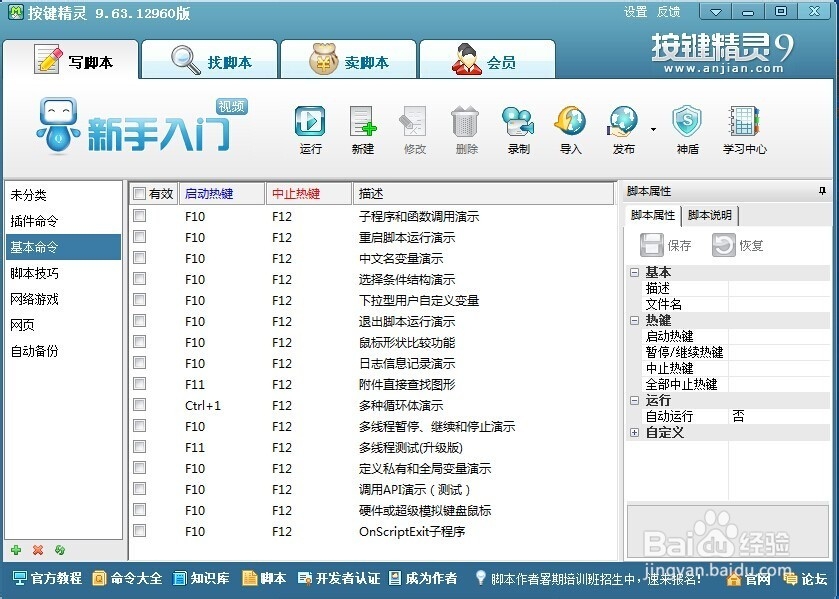Open the 修改 edit icon
Image resolution: width=839 pixels, height=599 pixels.
413,128
